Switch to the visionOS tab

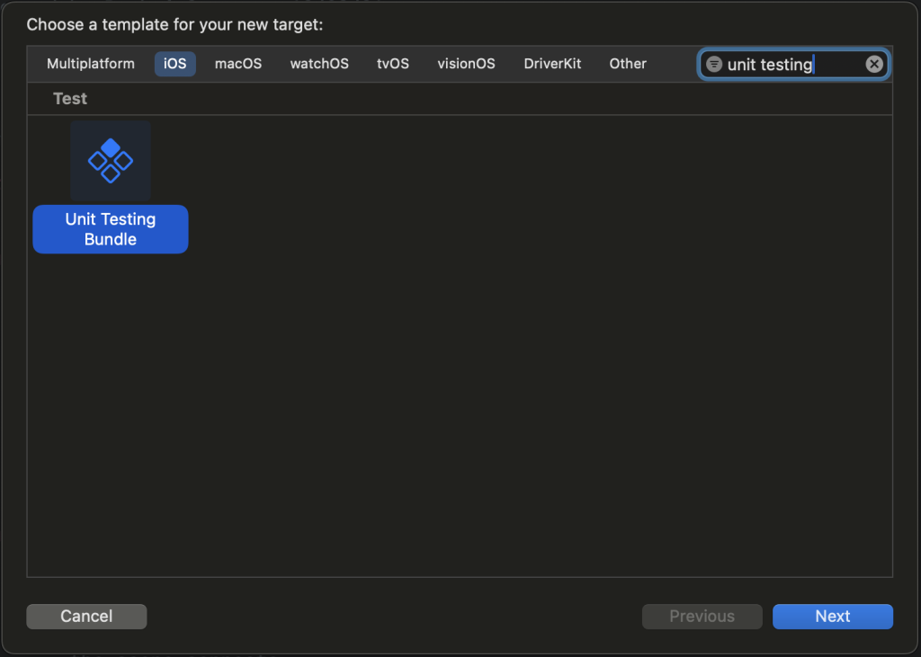click(466, 63)
